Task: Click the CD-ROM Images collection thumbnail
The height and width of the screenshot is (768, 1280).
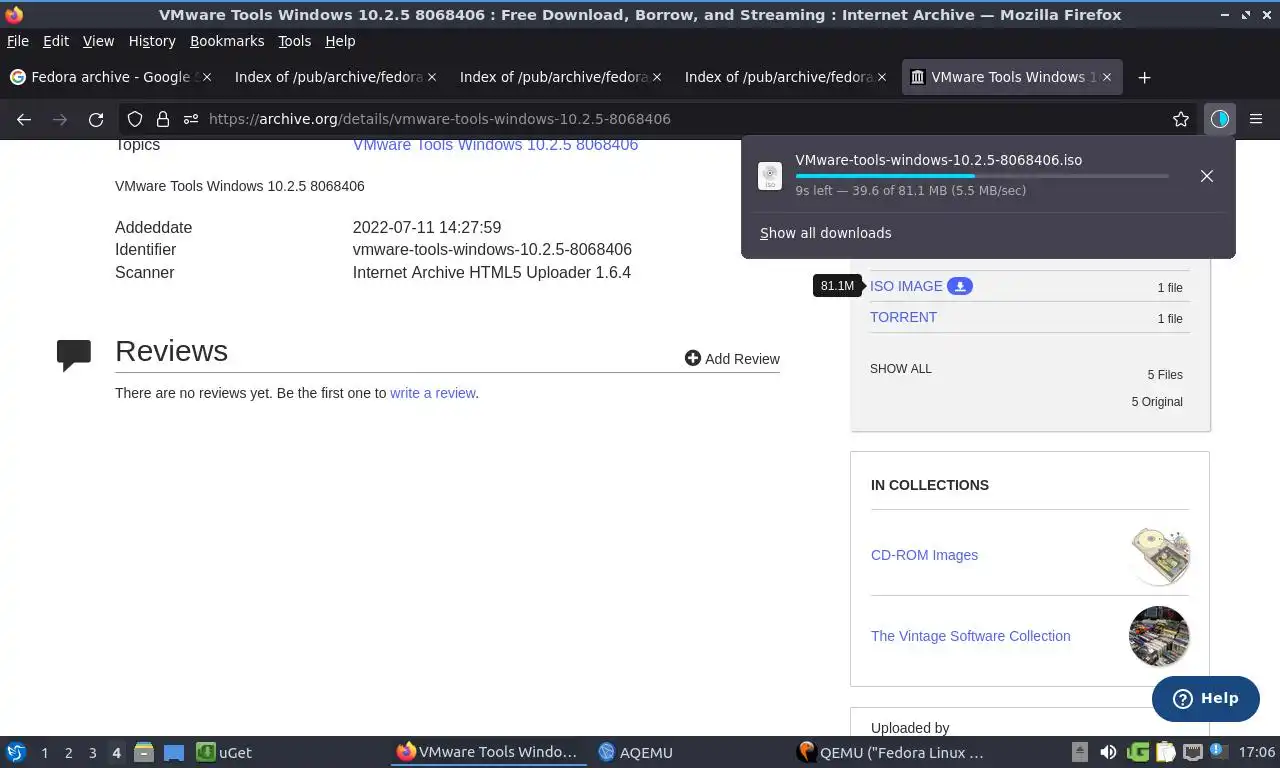Action: (x=1159, y=555)
